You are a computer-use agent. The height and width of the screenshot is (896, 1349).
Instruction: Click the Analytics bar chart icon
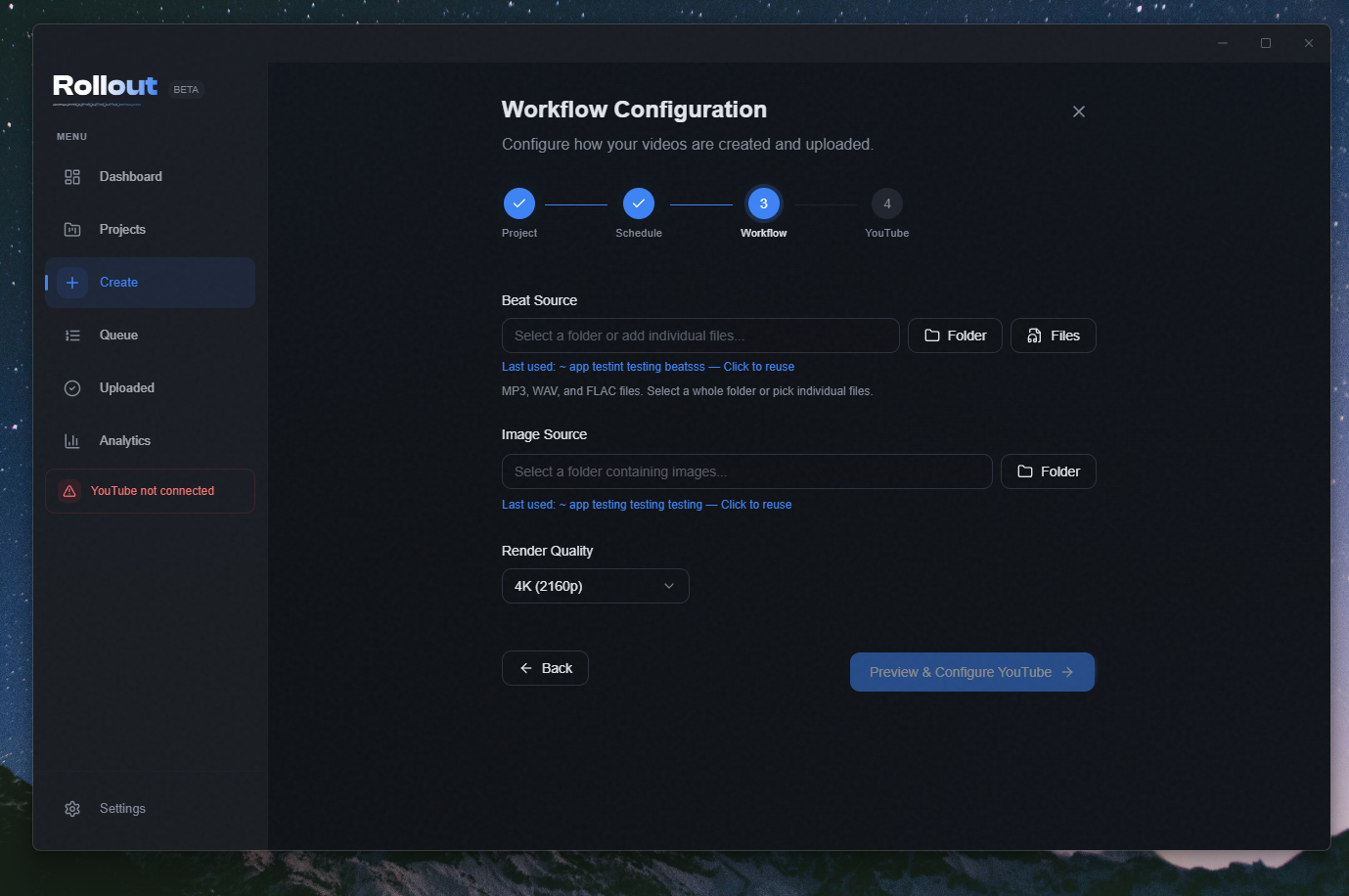72,441
